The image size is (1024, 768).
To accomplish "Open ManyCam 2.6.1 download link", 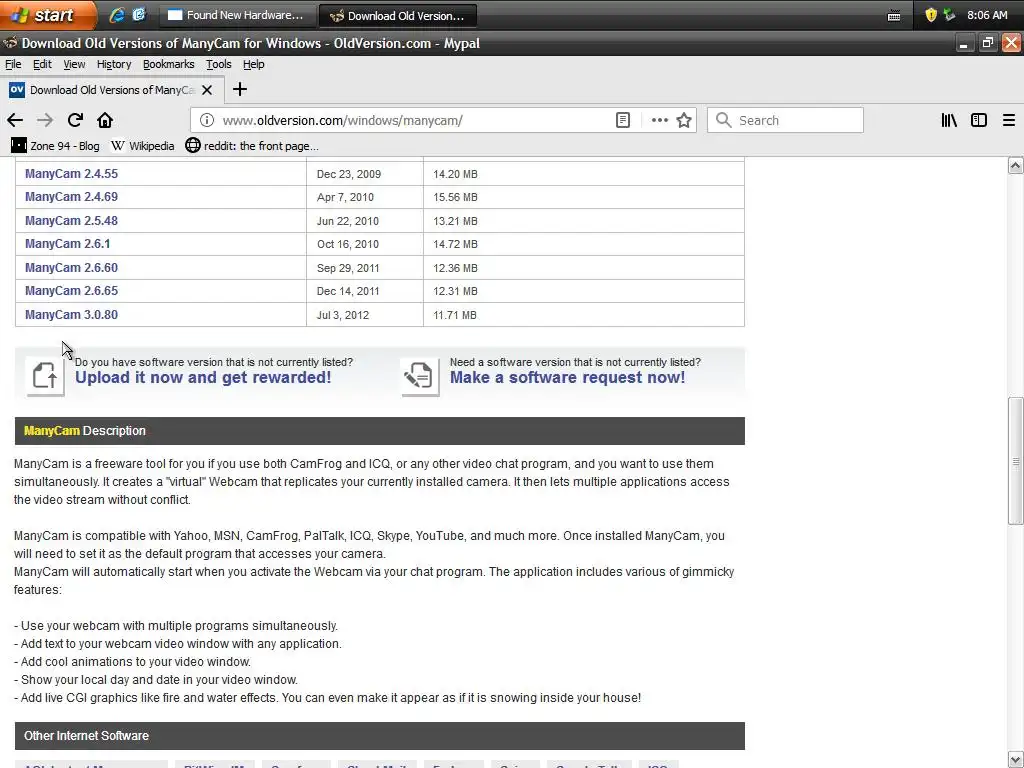I will 67,244.
